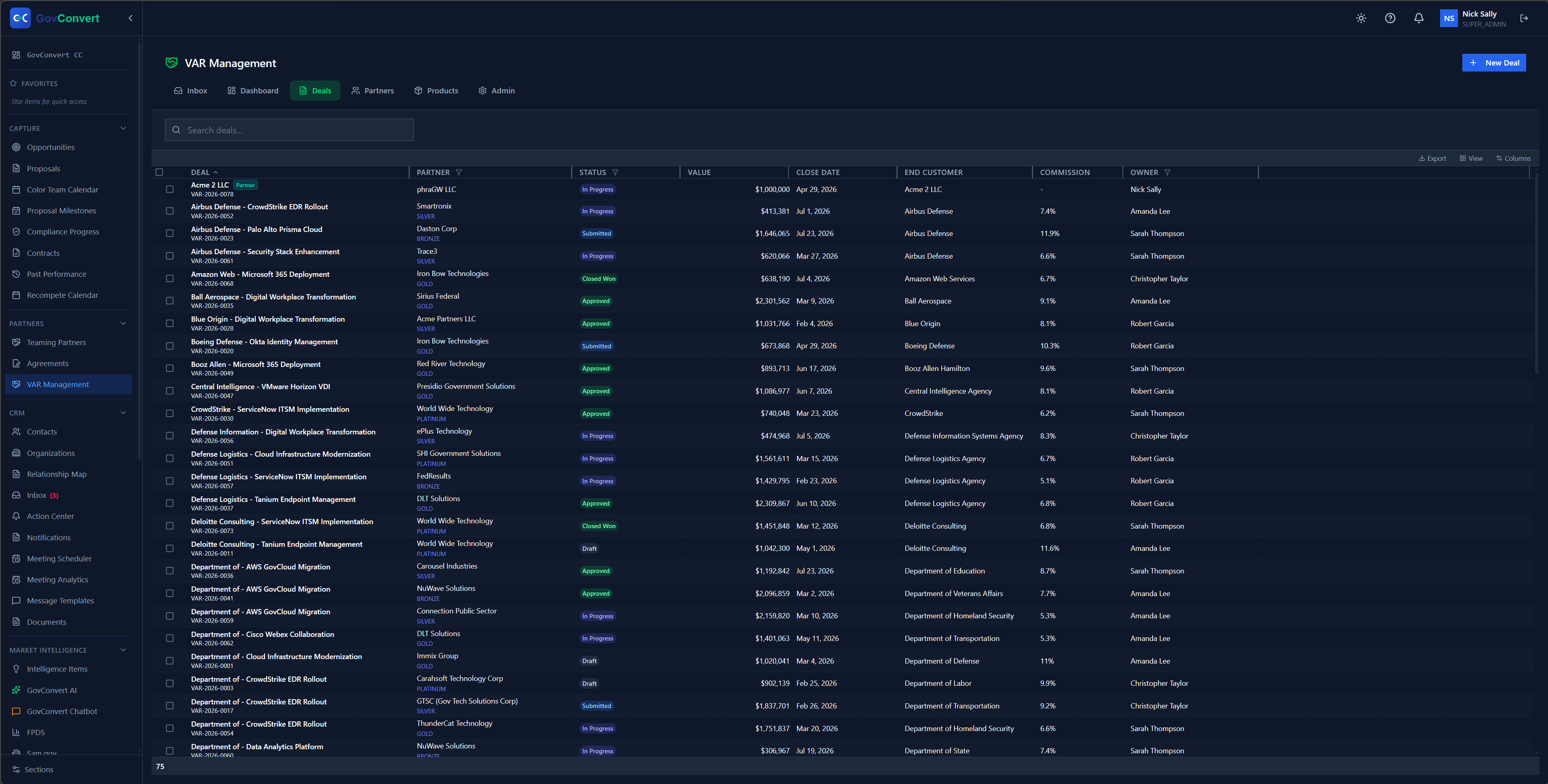The width and height of the screenshot is (1548, 784).
Task: Click the VALUE column header
Action: click(x=699, y=173)
